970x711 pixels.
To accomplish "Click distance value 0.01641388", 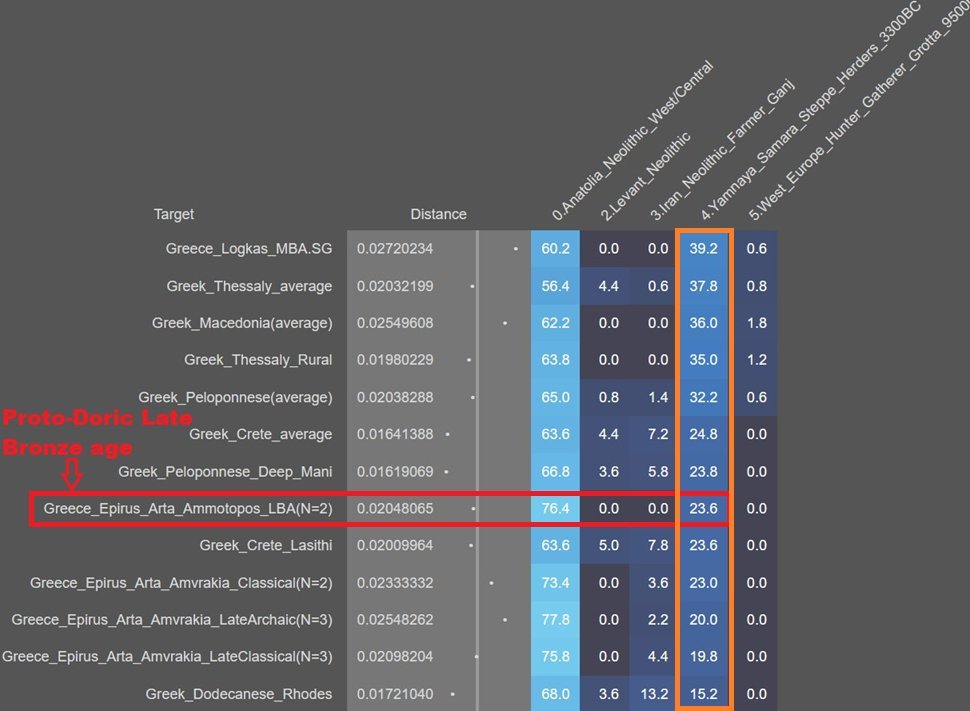I will click(395, 434).
